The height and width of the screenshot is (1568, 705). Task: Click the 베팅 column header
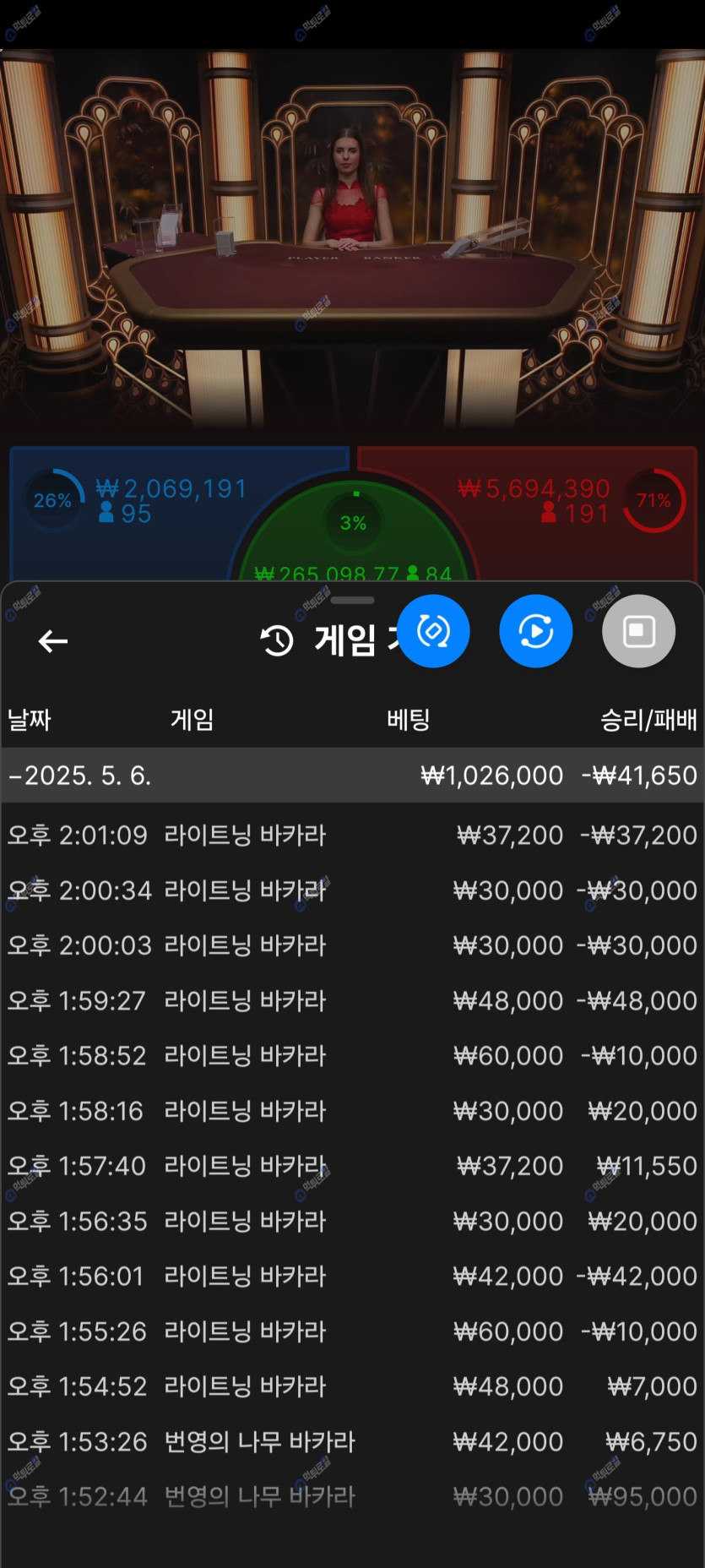(409, 720)
